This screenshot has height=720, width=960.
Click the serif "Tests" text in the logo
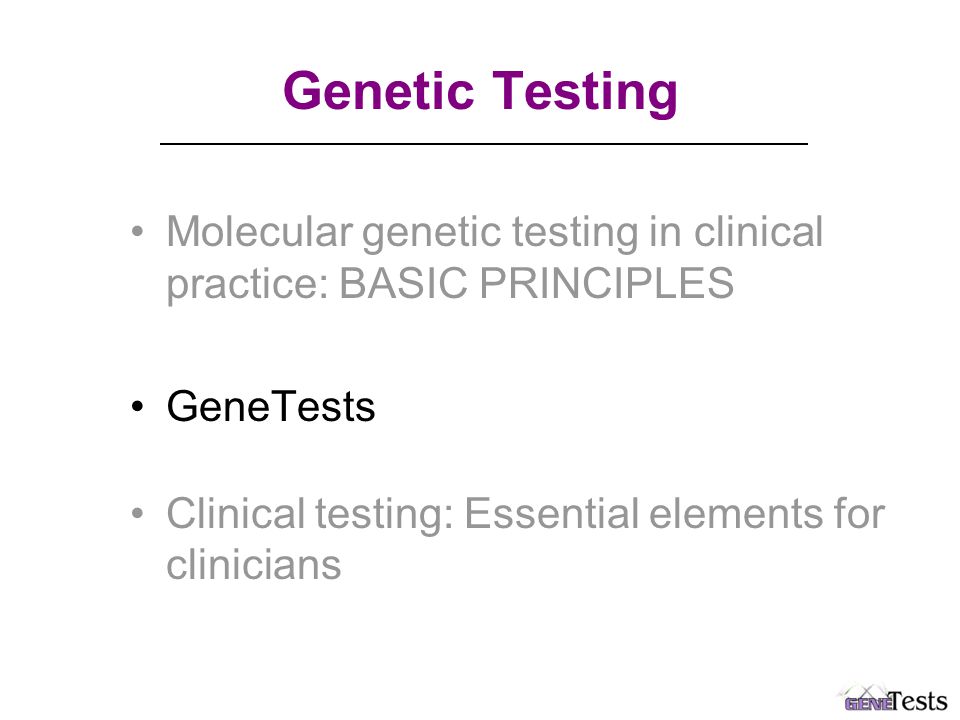click(918, 700)
